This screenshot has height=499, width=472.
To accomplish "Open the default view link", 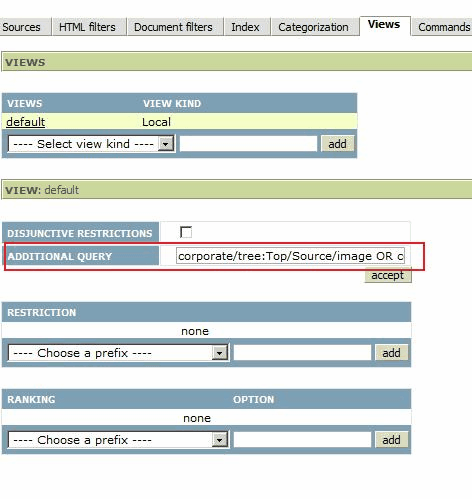I will 26,122.
